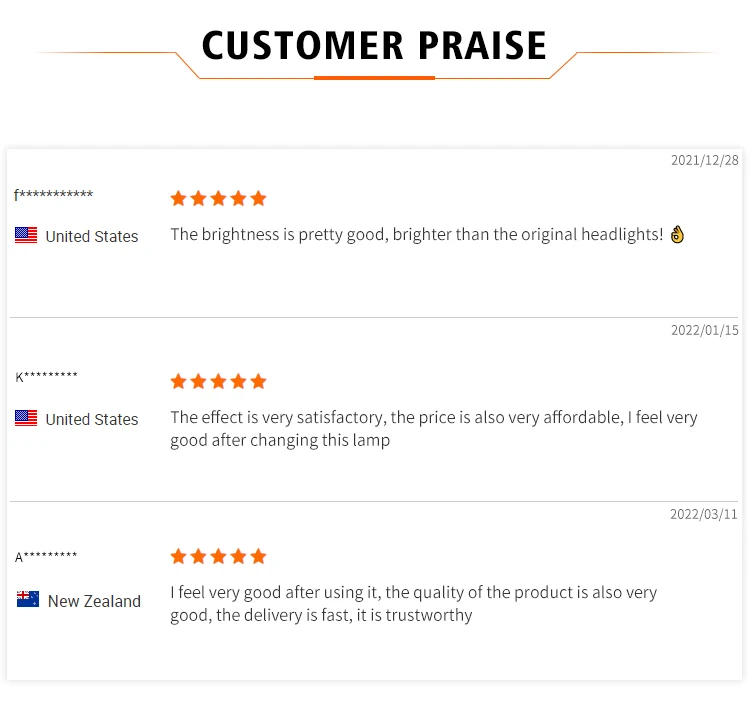Click the first star of A*********'s rating
This screenshot has width=750, height=708.
pos(178,556)
